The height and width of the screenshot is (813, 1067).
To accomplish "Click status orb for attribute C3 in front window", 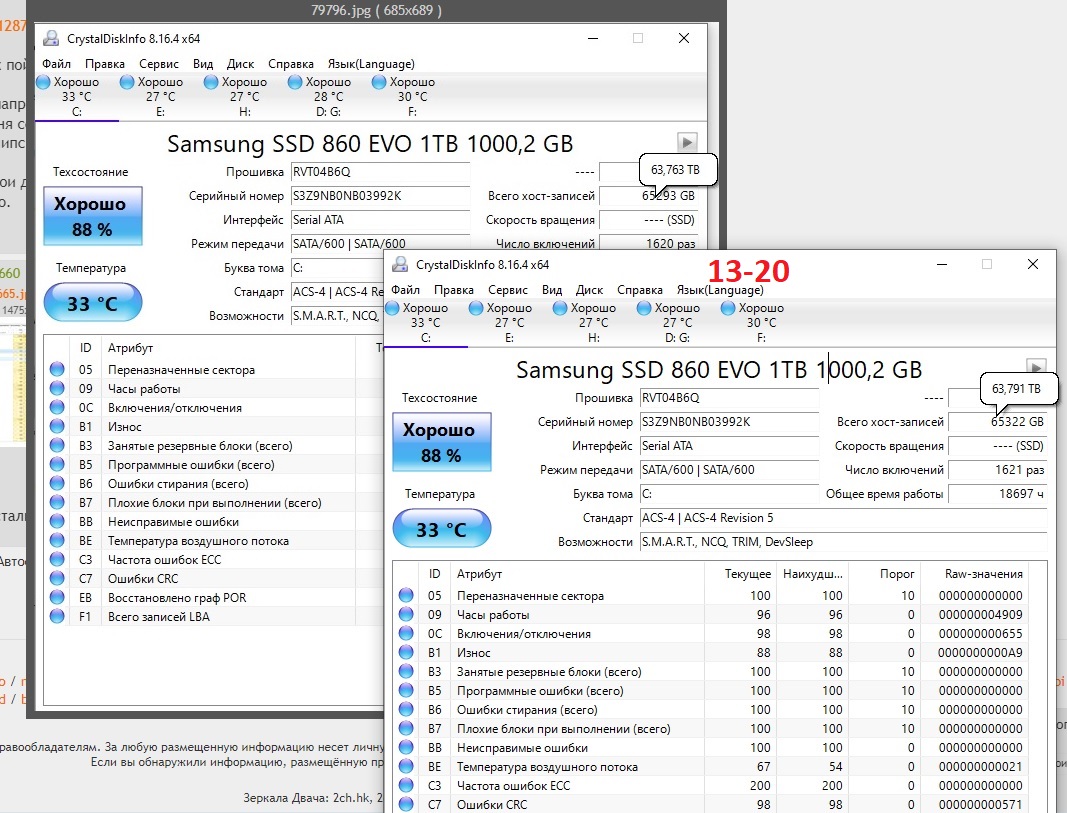I will 406,786.
